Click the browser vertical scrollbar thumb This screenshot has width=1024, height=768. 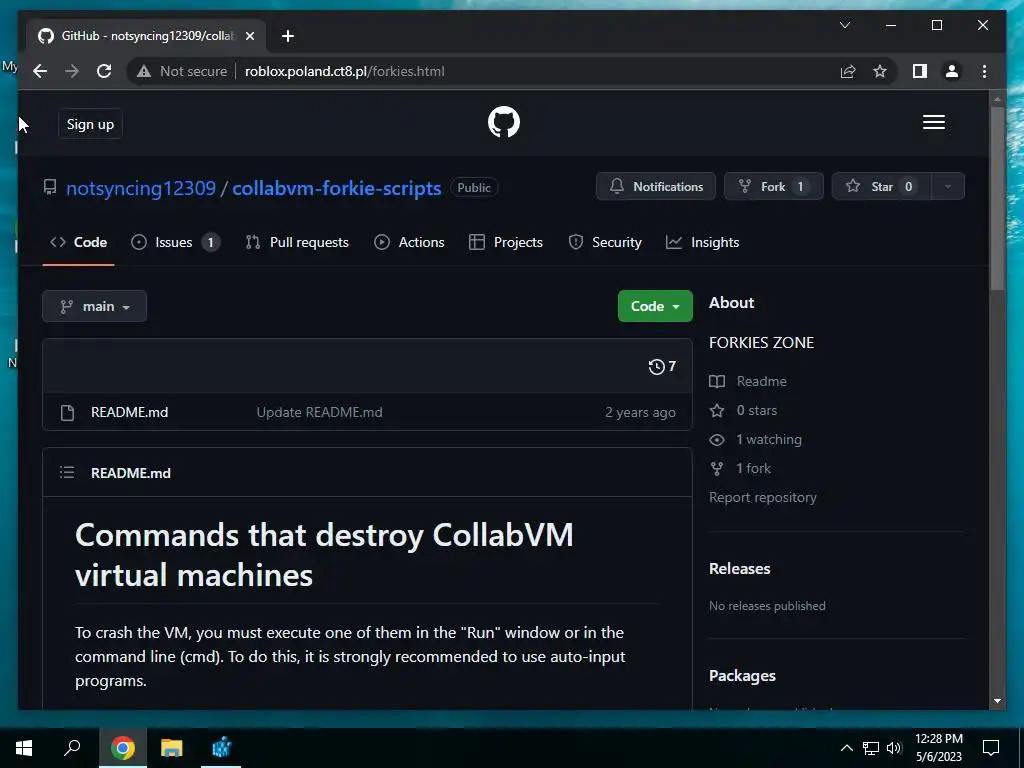click(x=997, y=198)
